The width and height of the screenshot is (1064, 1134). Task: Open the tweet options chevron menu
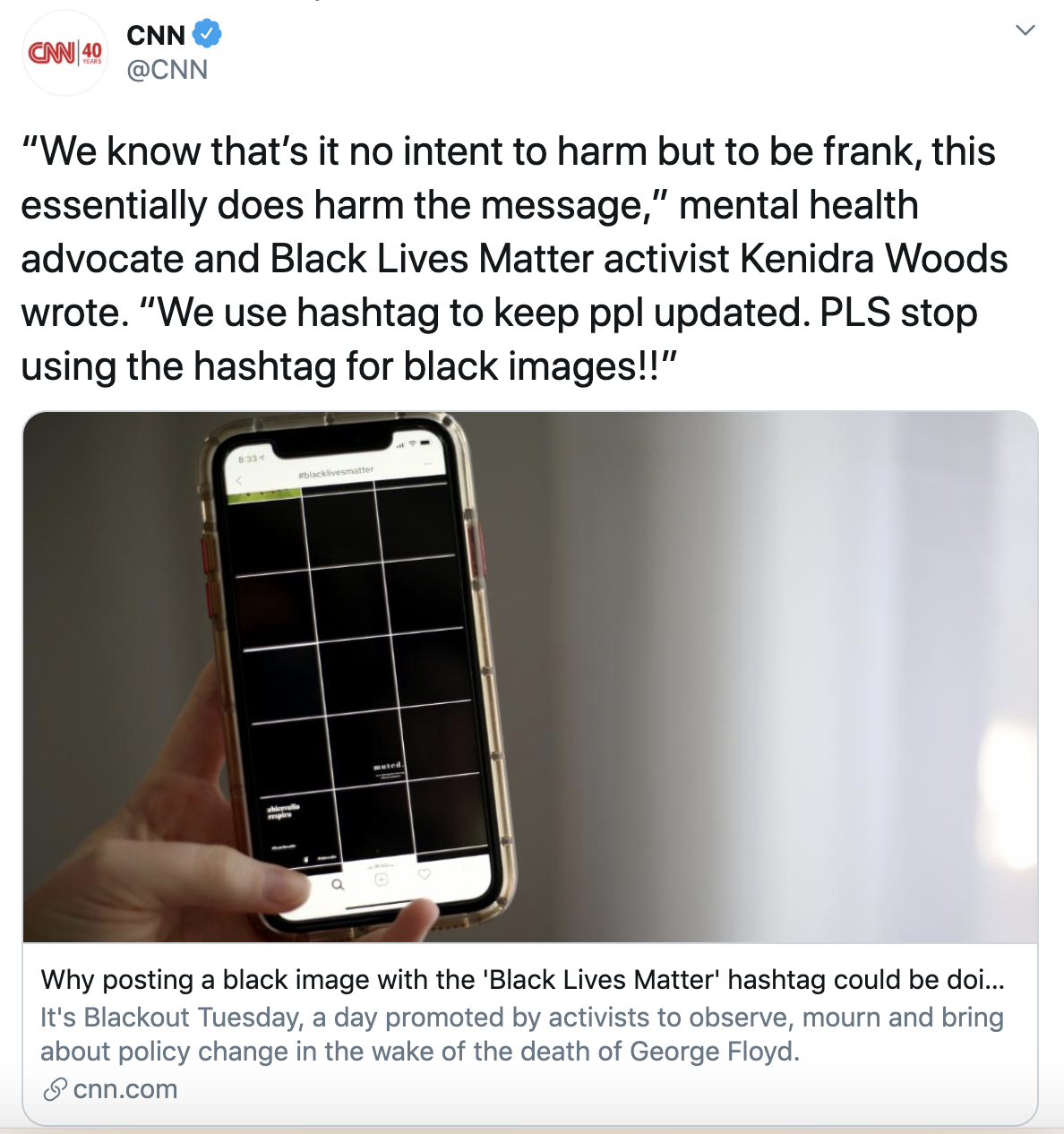(1025, 30)
